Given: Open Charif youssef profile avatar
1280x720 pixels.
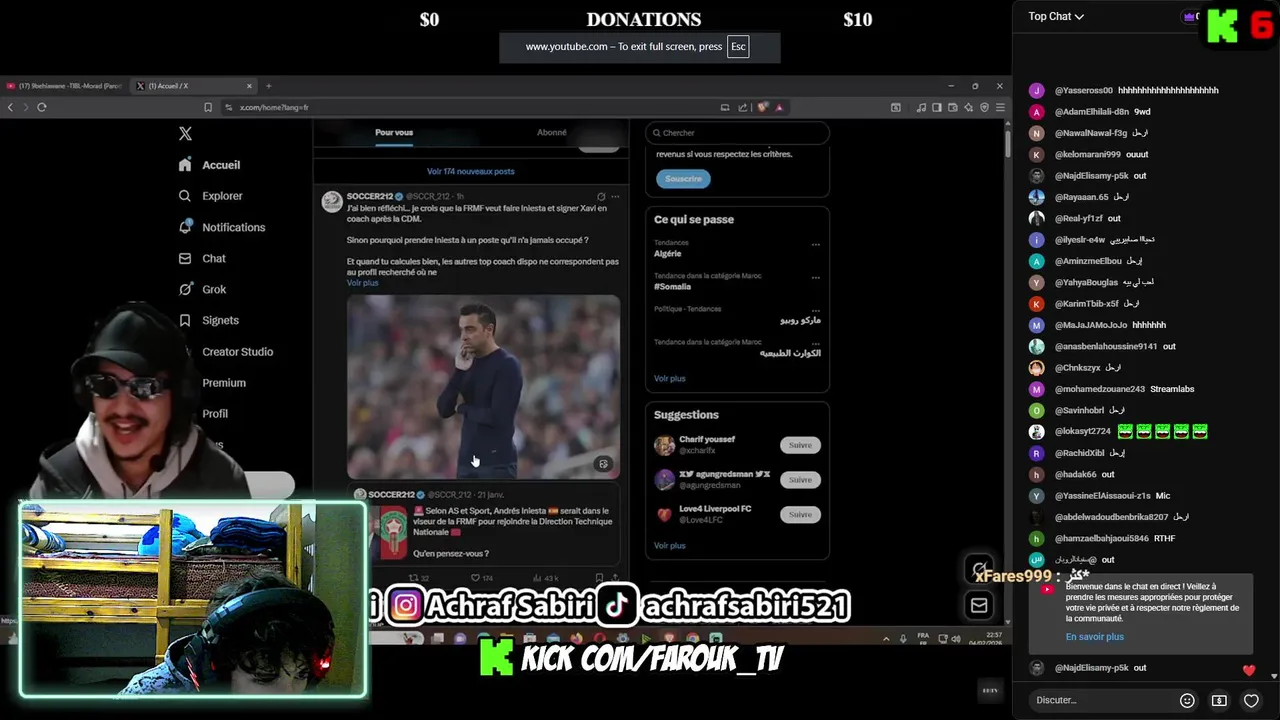Looking at the screenshot, I should coord(664,445).
